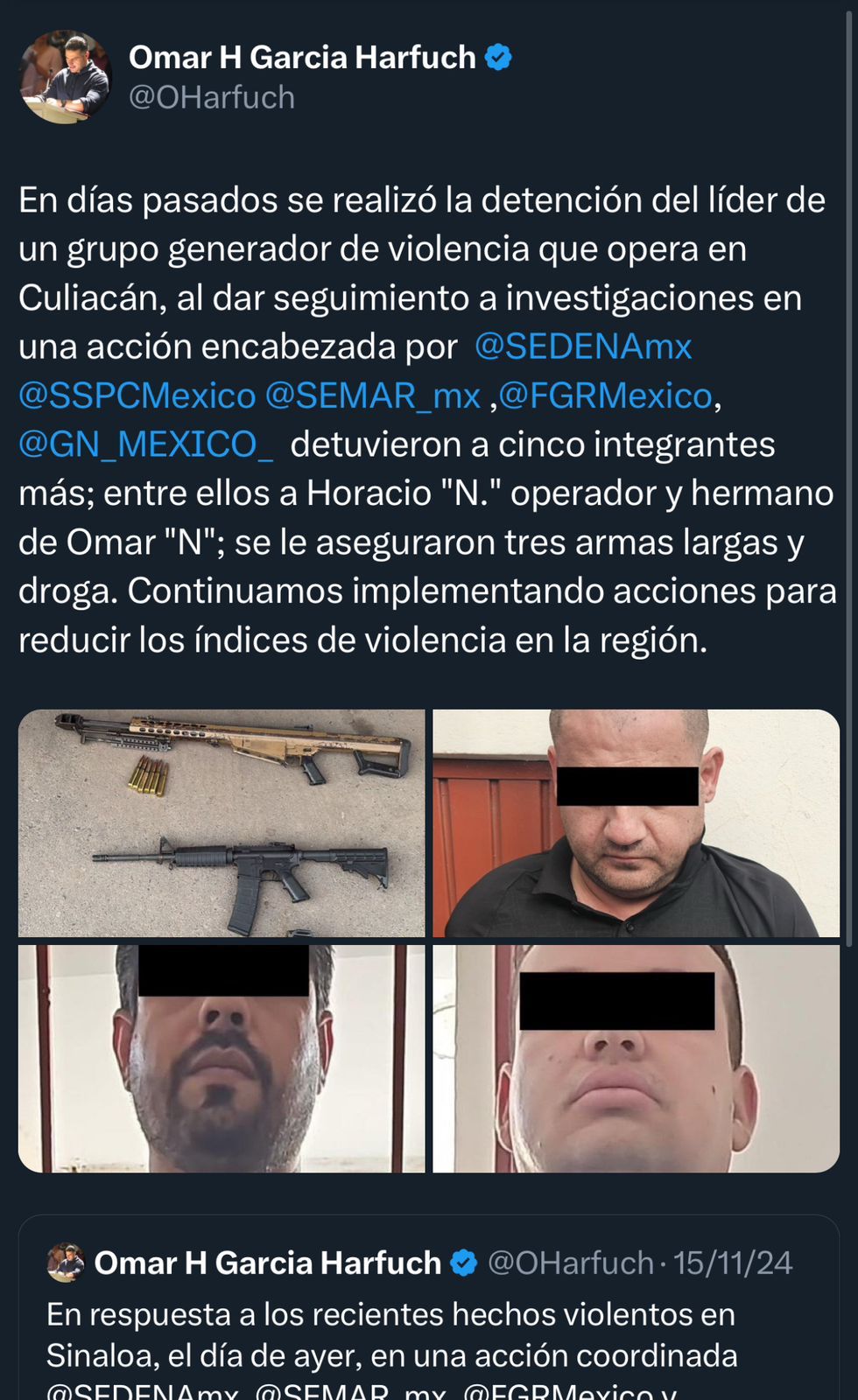The width and height of the screenshot is (858, 1400).
Task: Open the @OHarfuch handle under the author name
Action: pos(212,97)
